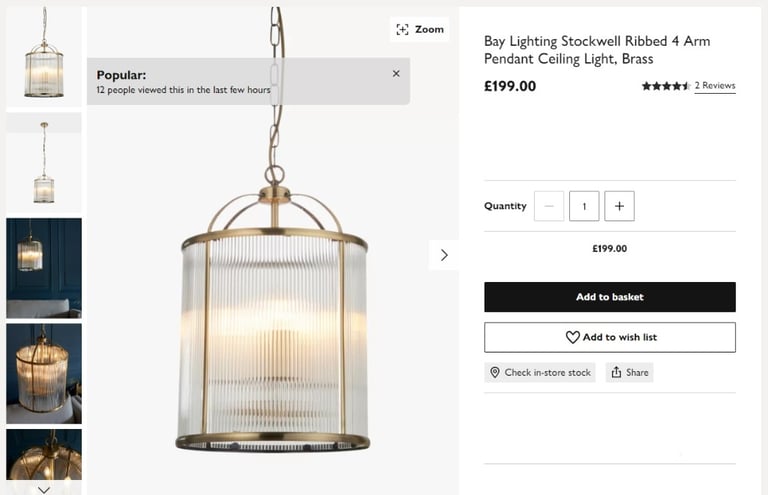Increase quantity with plus button
768x495 pixels.
(x=619, y=206)
